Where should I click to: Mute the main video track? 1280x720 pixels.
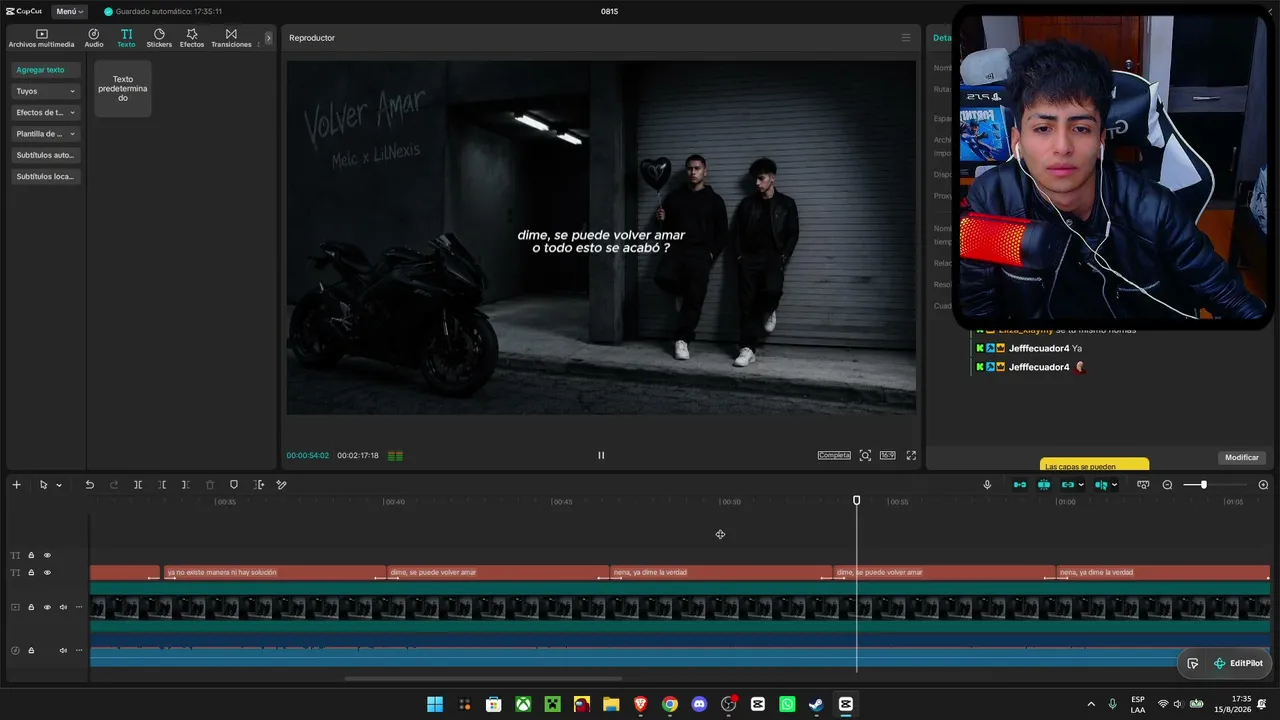tap(63, 607)
